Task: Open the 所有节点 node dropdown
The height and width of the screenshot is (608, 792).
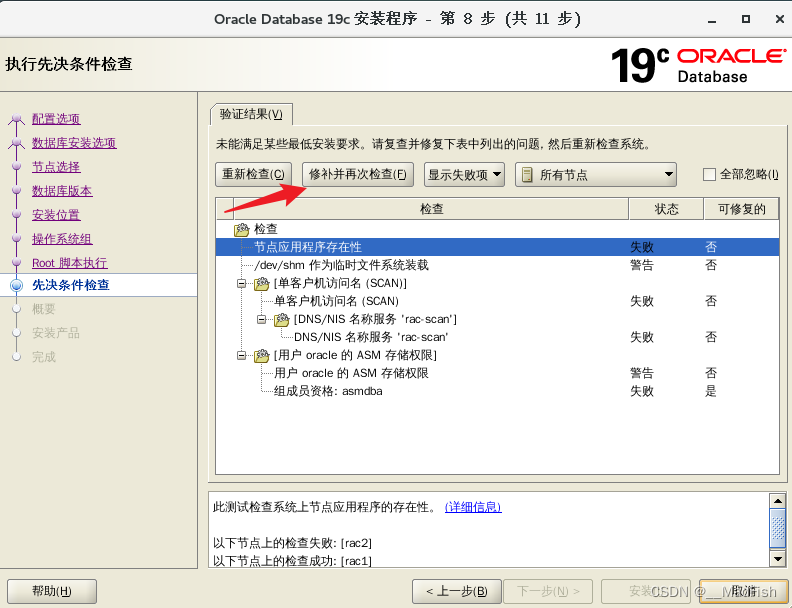Action: 596,175
